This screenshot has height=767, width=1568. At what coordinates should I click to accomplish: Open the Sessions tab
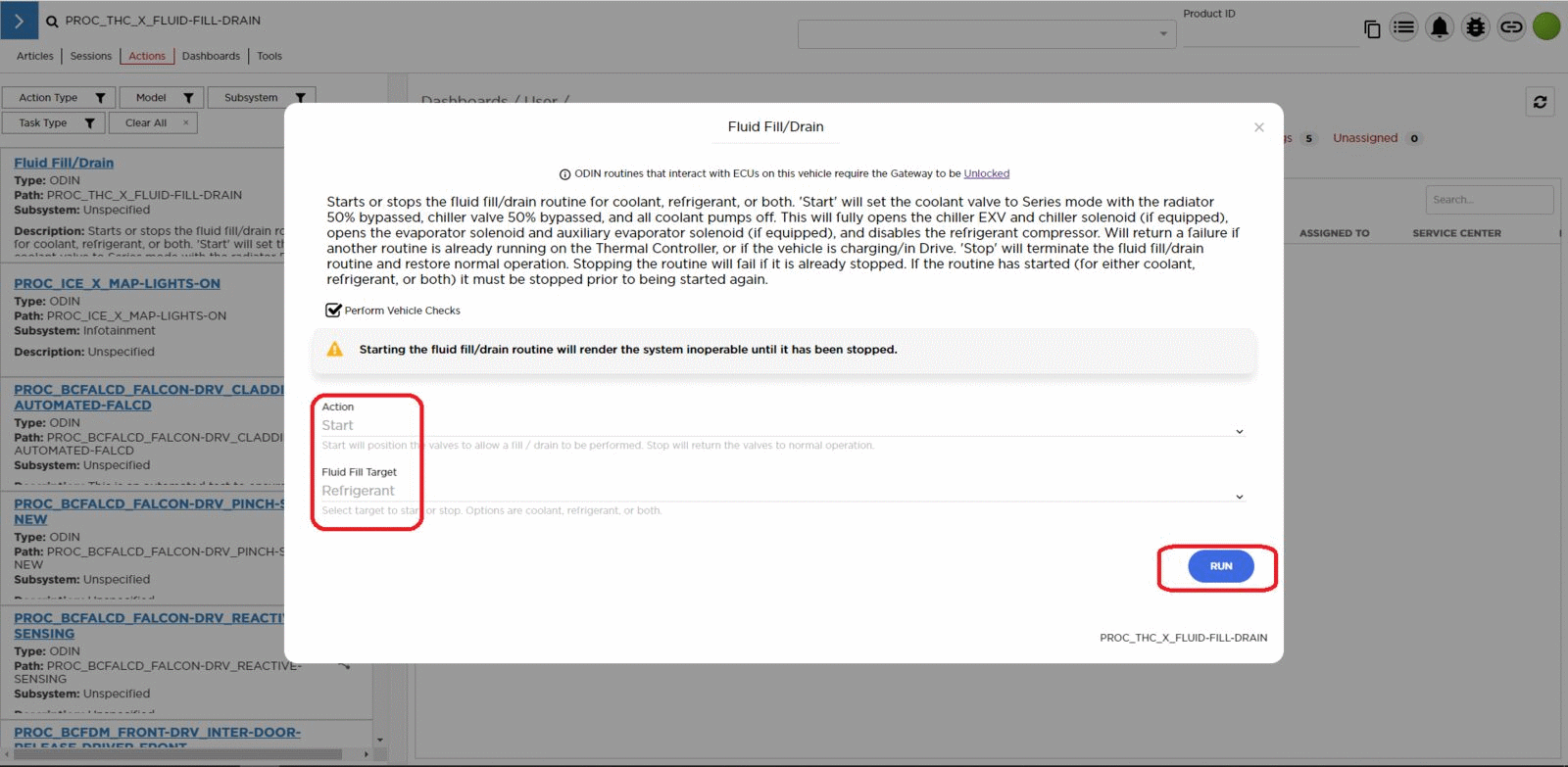[x=91, y=56]
